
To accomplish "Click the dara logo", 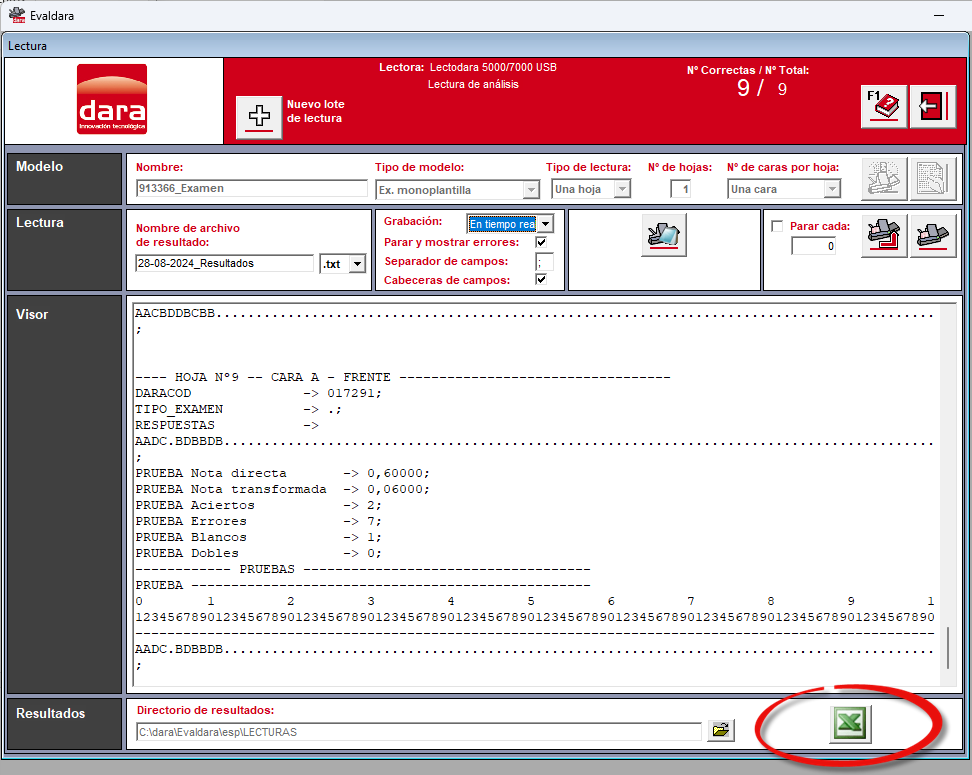I will (x=112, y=99).
